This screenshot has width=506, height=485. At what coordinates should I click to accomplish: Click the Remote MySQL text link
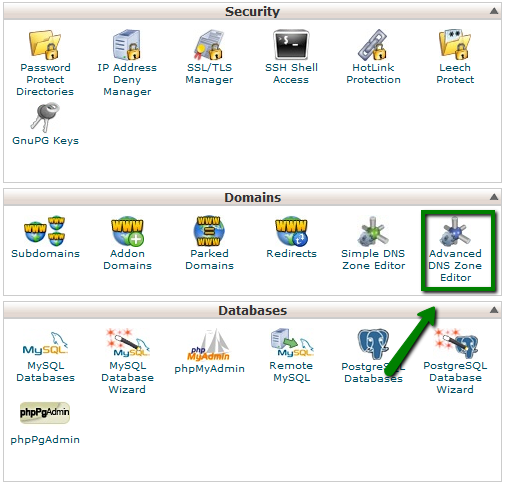click(291, 372)
